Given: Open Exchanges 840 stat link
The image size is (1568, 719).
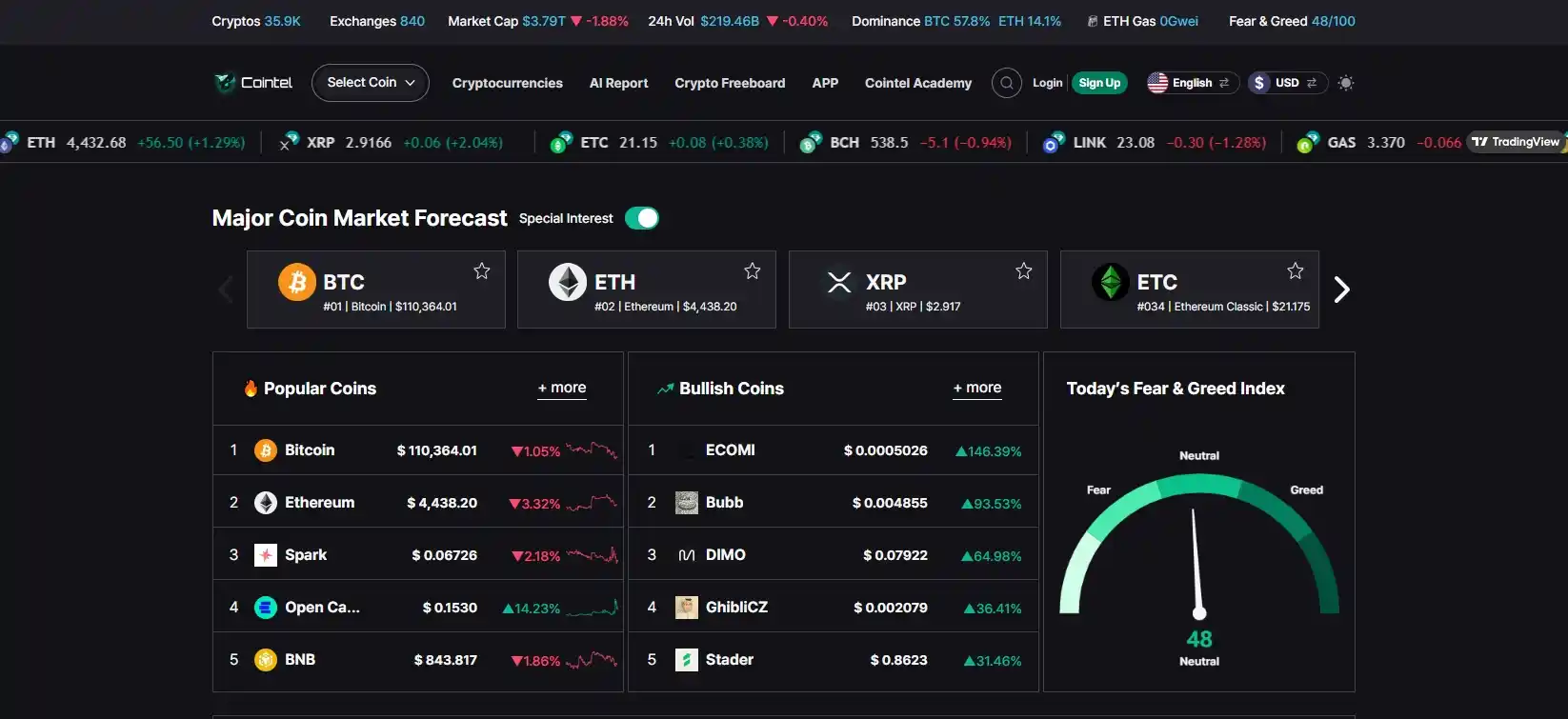Looking at the screenshot, I should (377, 21).
